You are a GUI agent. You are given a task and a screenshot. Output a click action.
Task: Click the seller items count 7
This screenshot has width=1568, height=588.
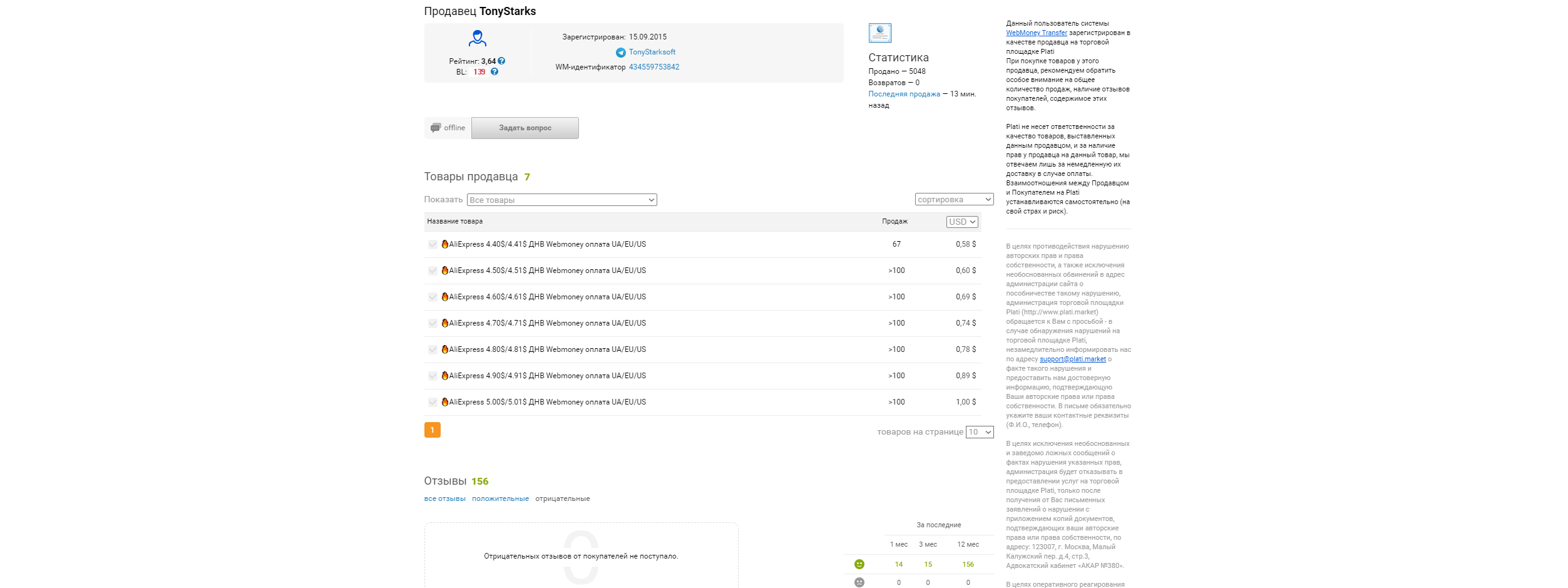(527, 177)
